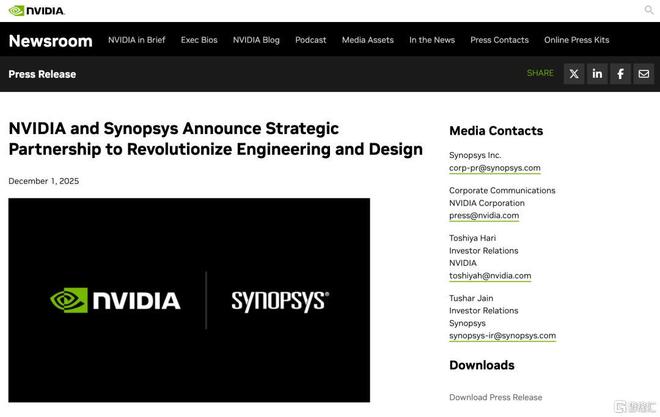Open the NVIDIA Synopsys partnership image
Viewport: 660px width, 417px height.
189,300
